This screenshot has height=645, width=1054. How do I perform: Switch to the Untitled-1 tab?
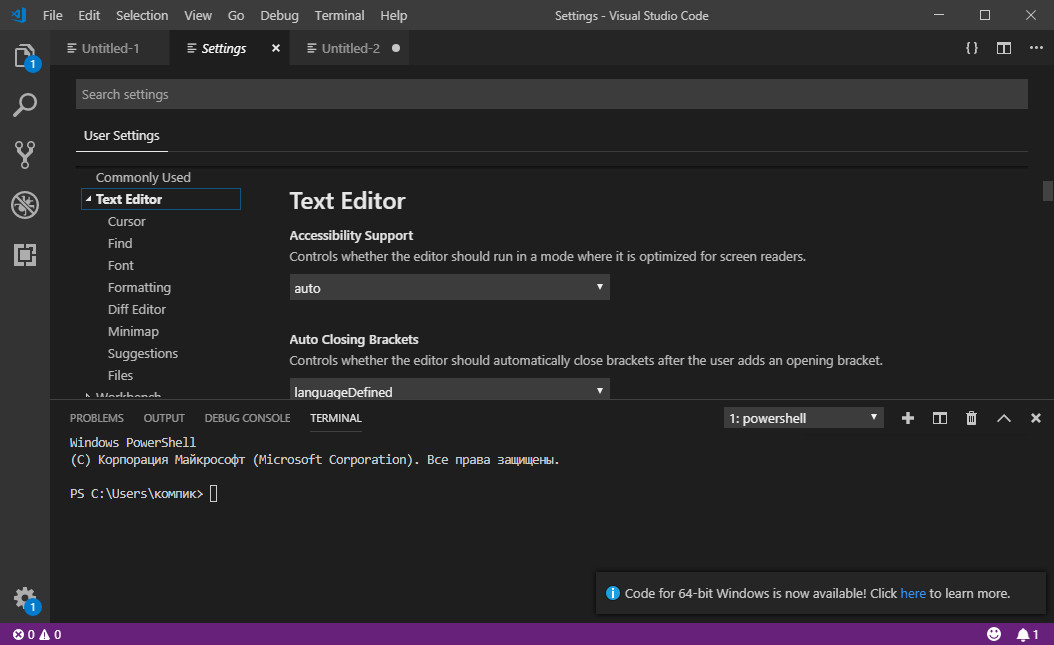click(110, 48)
